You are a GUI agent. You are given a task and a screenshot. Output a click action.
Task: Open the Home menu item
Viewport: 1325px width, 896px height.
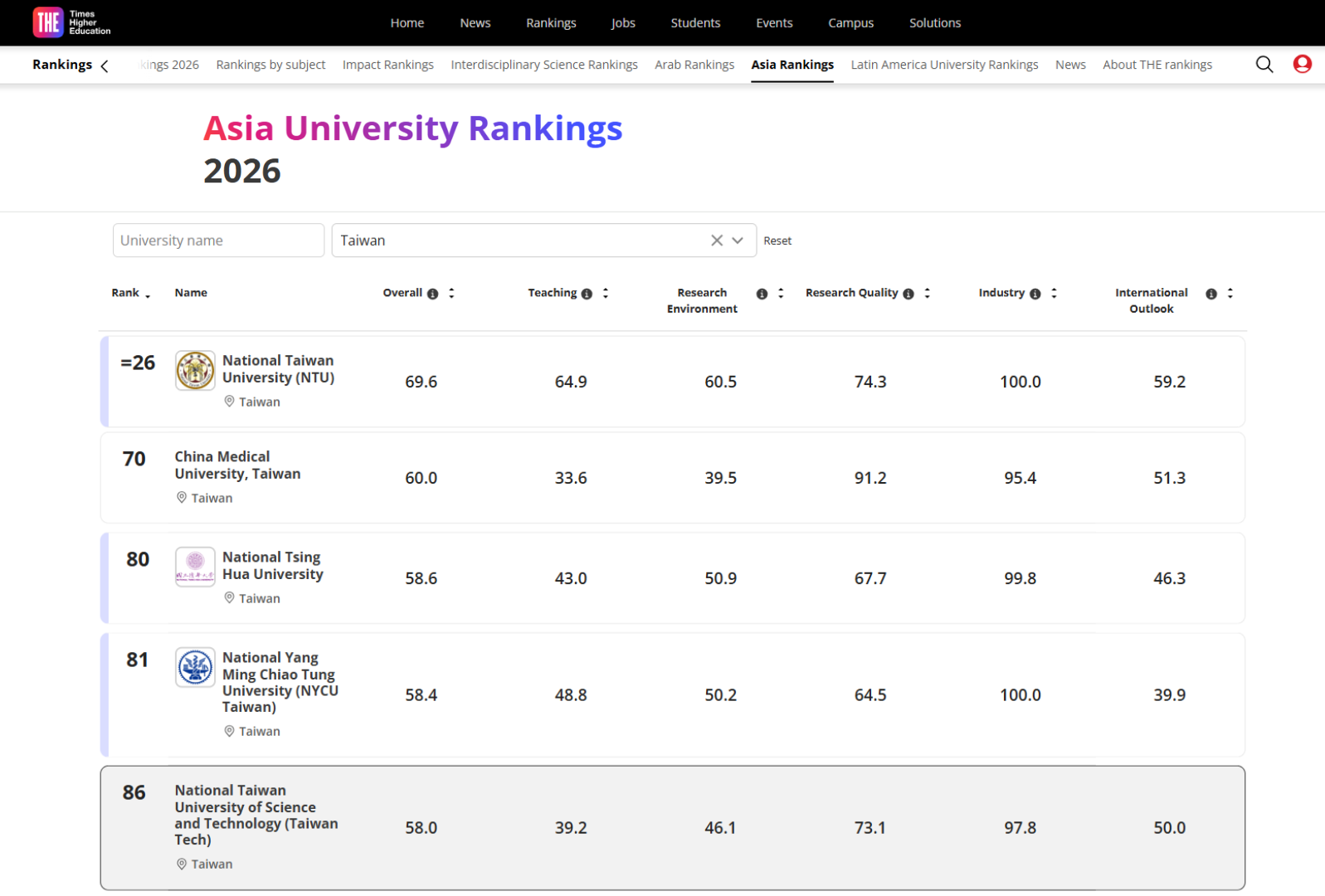[407, 23]
